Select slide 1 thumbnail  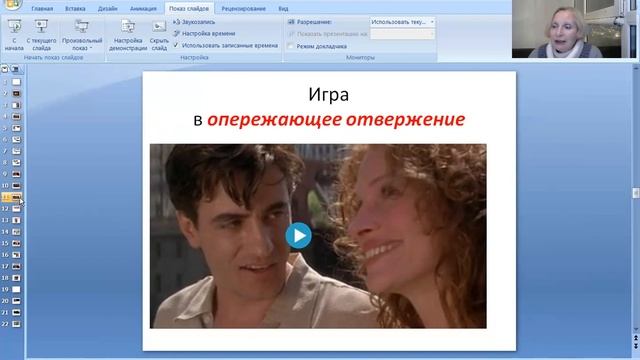point(16,82)
